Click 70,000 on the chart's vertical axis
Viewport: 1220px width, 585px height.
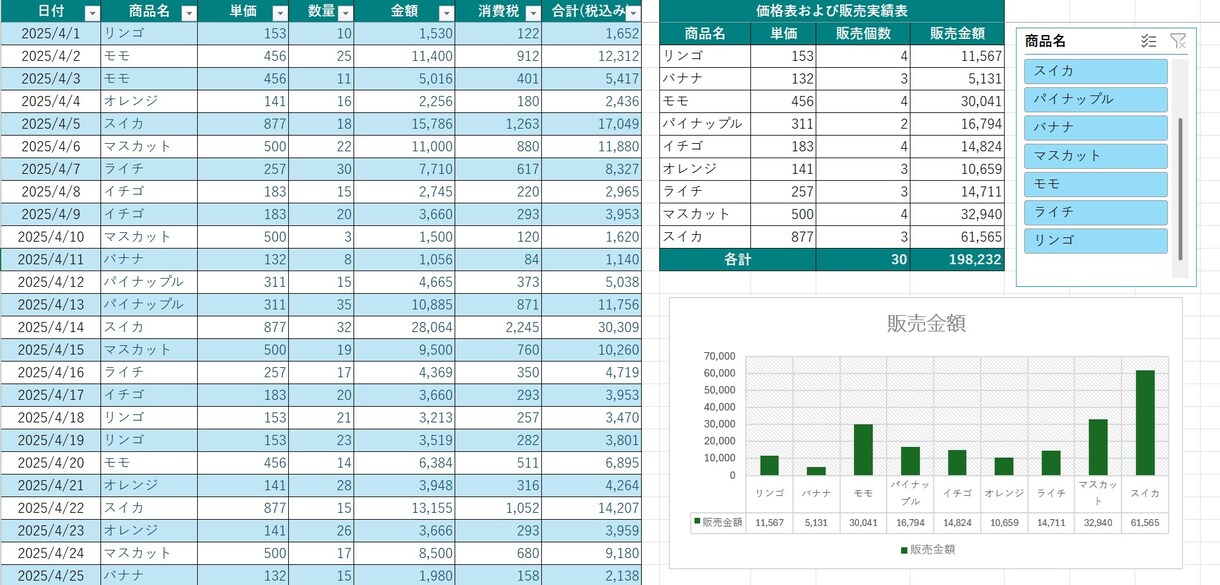(720, 356)
